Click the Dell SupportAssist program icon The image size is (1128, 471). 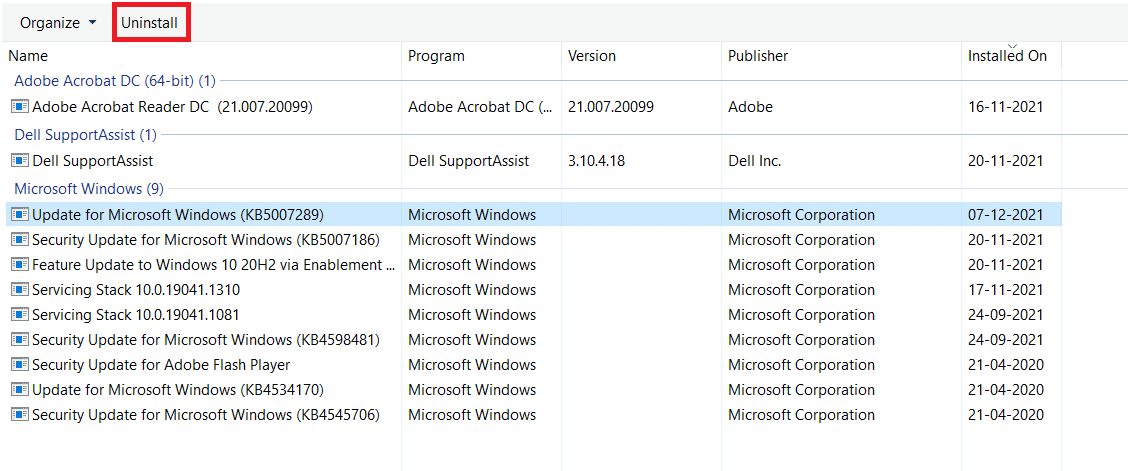[x=19, y=160]
